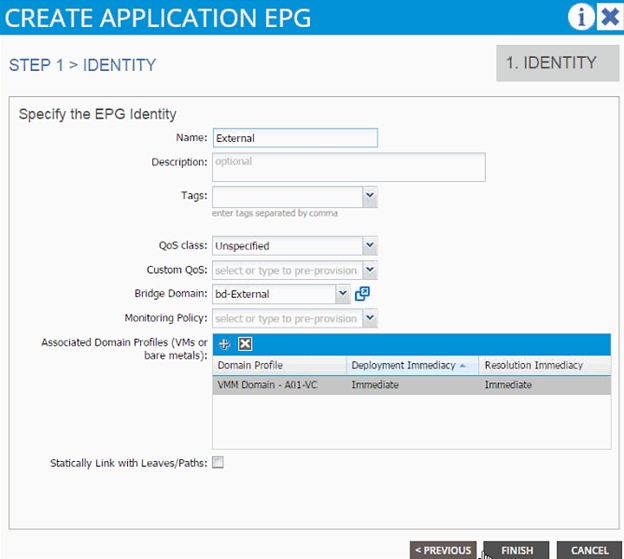This screenshot has height=559, width=624.
Task: Go back with the PREVIOUS button
Action: click(x=443, y=550)
